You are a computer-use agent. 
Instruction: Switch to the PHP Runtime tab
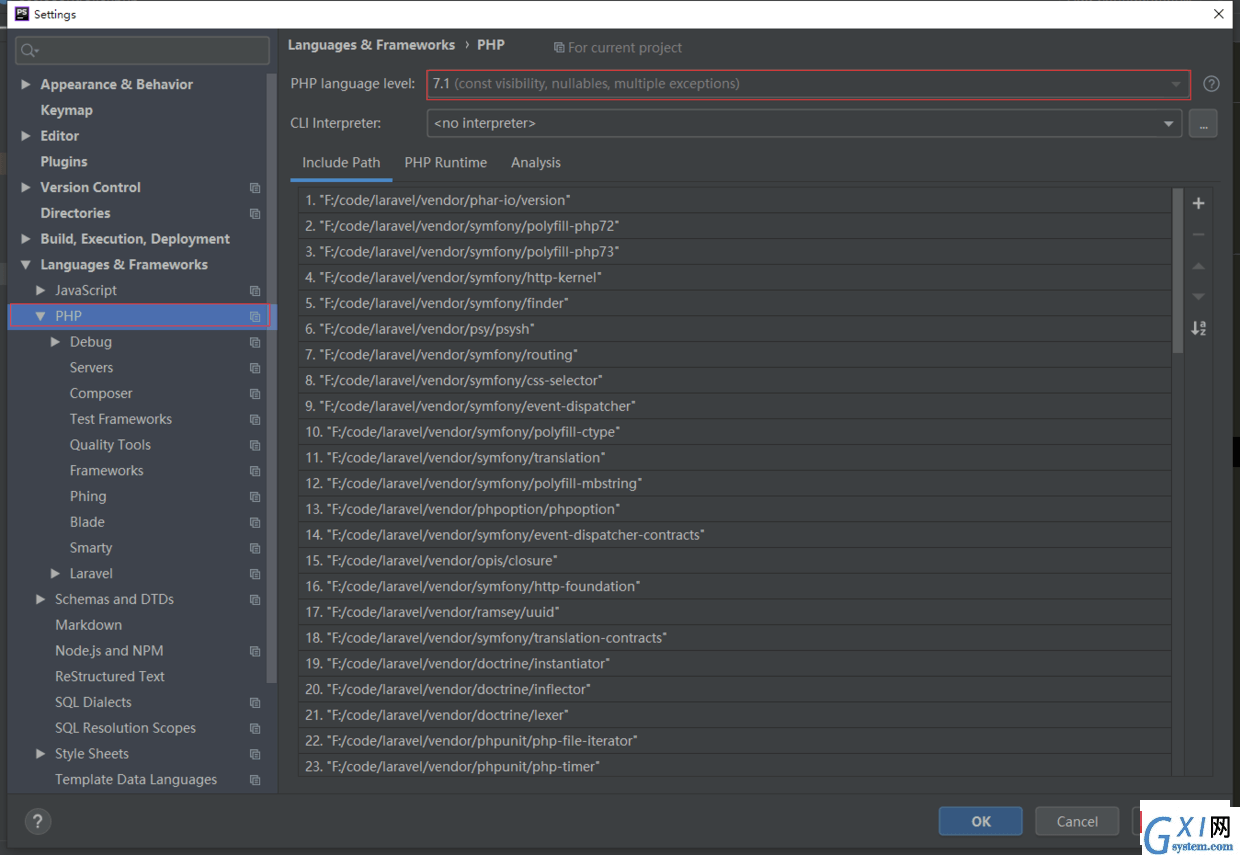click(446, 163)
